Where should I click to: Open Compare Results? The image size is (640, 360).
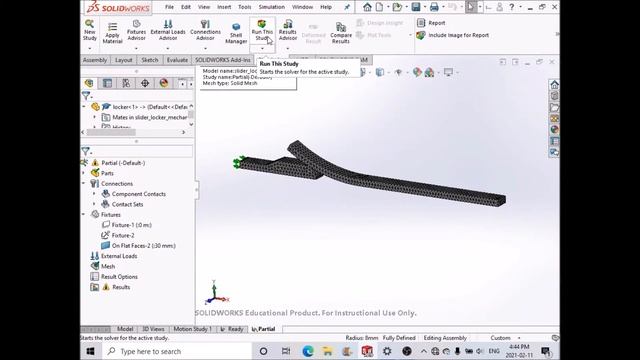[341, 33]
